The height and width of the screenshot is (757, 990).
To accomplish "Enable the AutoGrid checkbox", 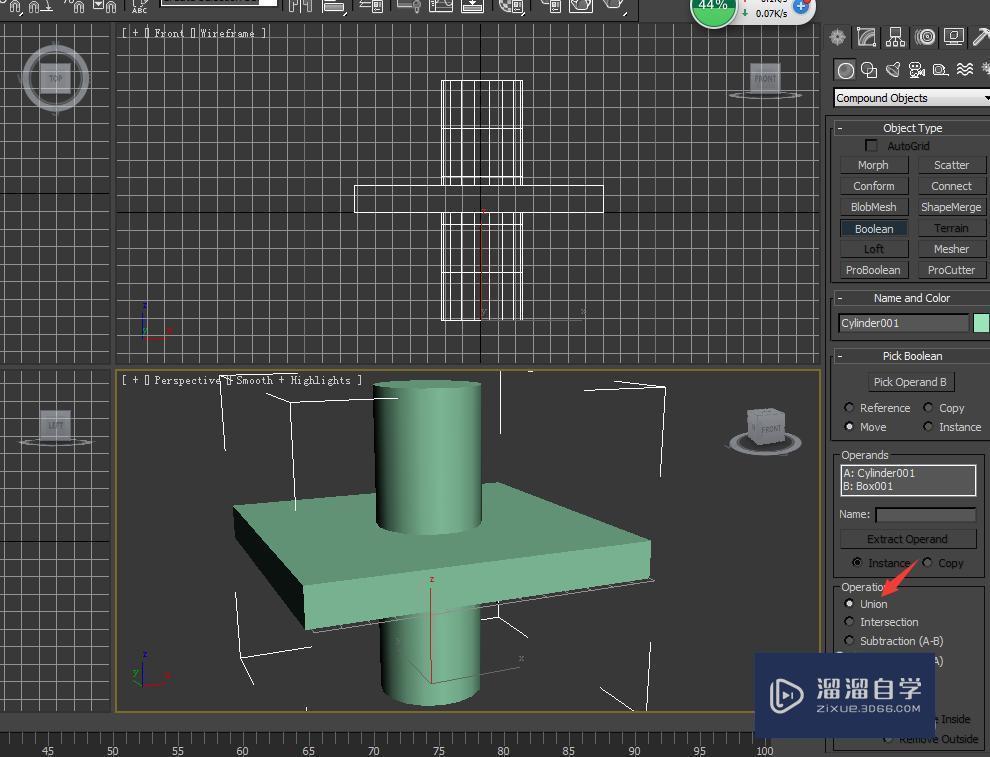I will pyautogui.click(x=871, y=145).
